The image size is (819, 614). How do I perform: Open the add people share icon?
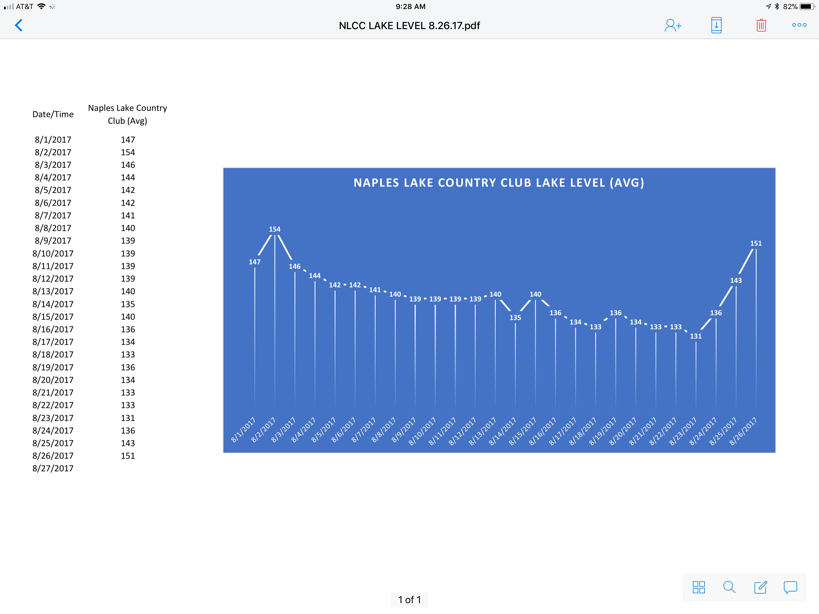[x=673, y=25]
